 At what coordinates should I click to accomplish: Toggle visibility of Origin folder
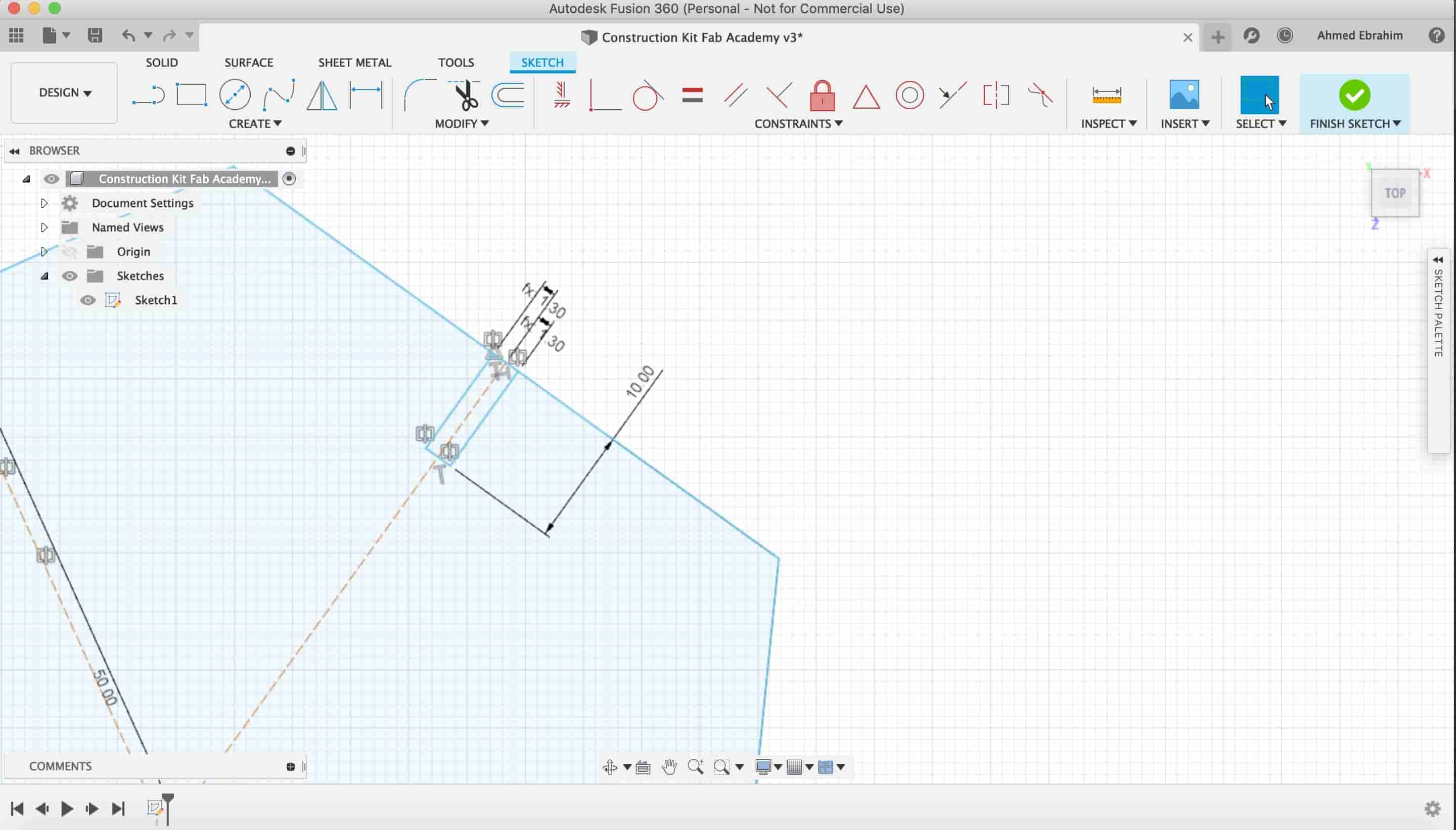click(x=70, y=251)
